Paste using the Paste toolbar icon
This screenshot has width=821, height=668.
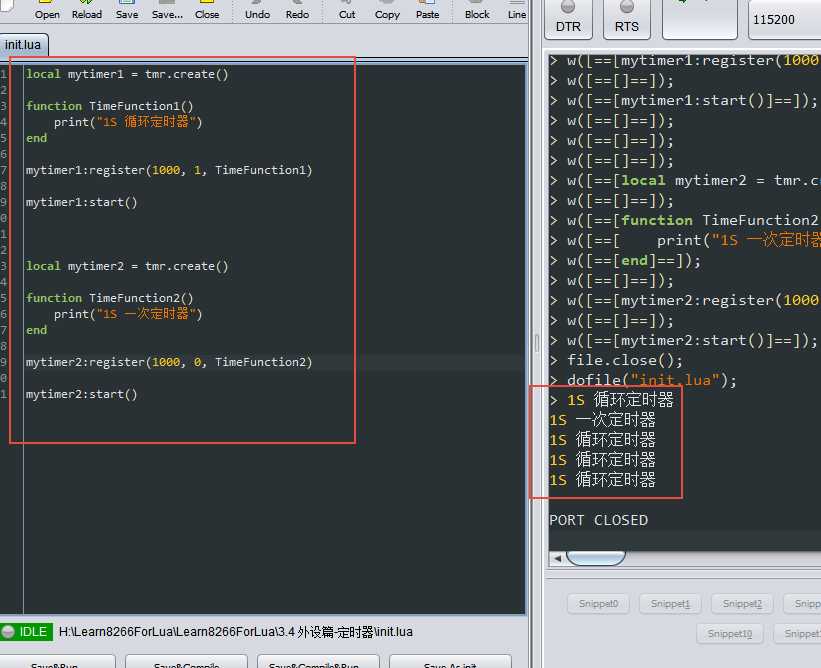point(427,10)
